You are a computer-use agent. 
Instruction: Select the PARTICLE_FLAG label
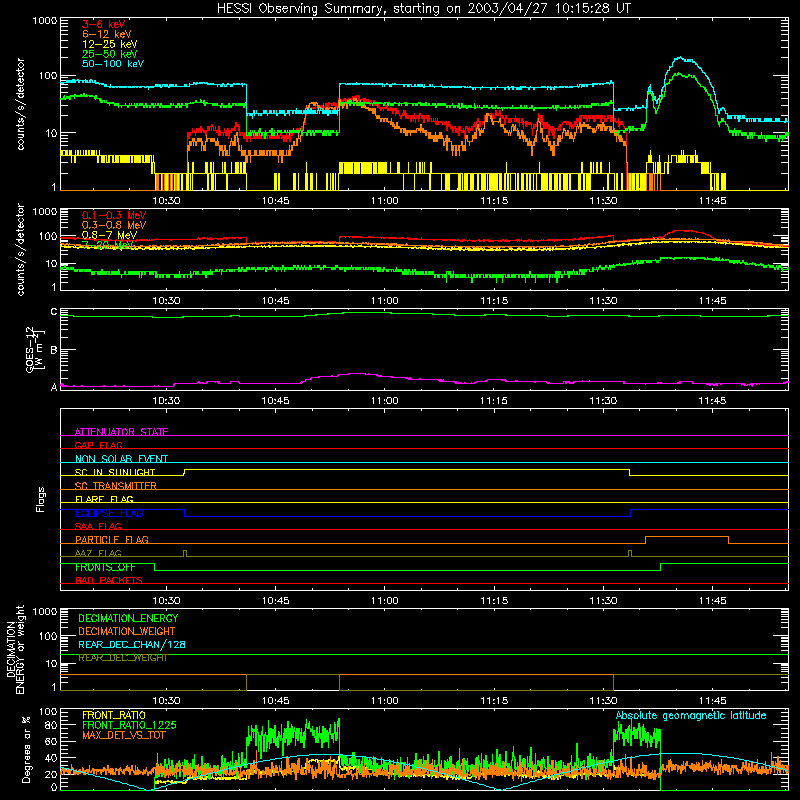[112, 540]
